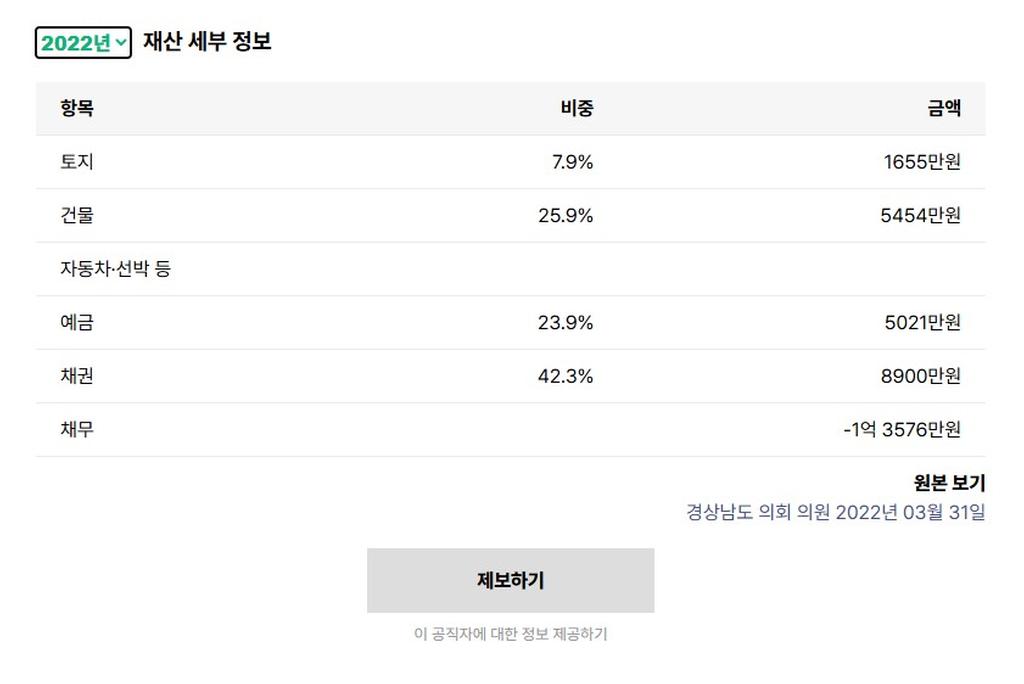Select the 토지 row label
This screenshot has width=1024, height=684.
coord(77,162)
